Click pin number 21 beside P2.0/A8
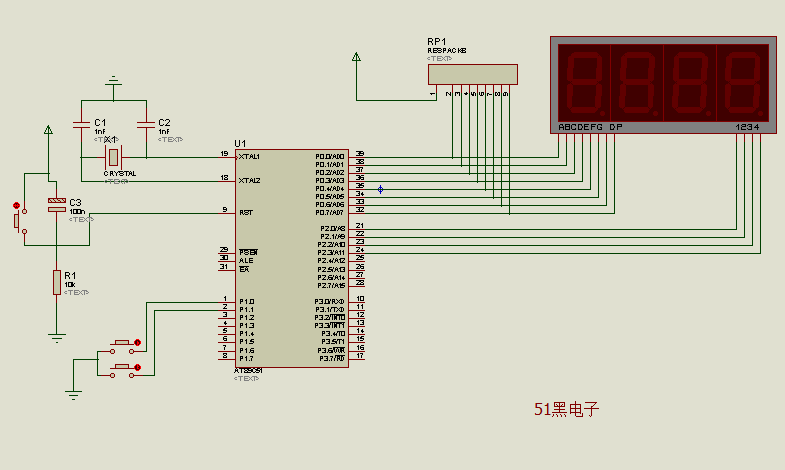 pos(360,226)
